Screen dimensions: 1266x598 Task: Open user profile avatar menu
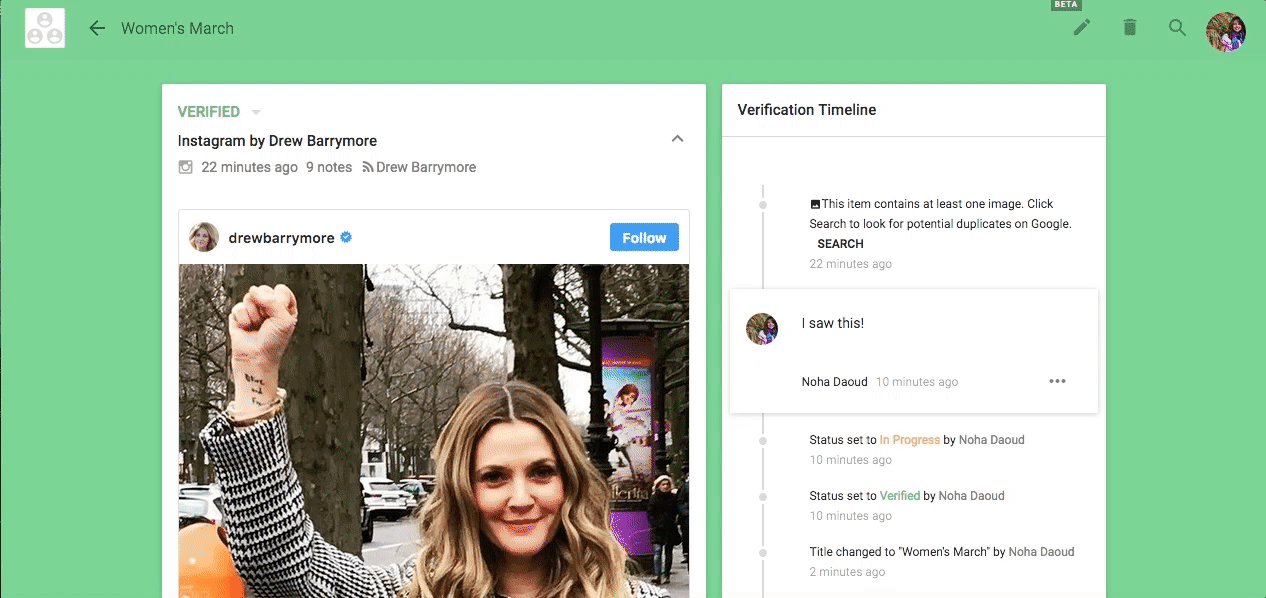pos(1226,32)
